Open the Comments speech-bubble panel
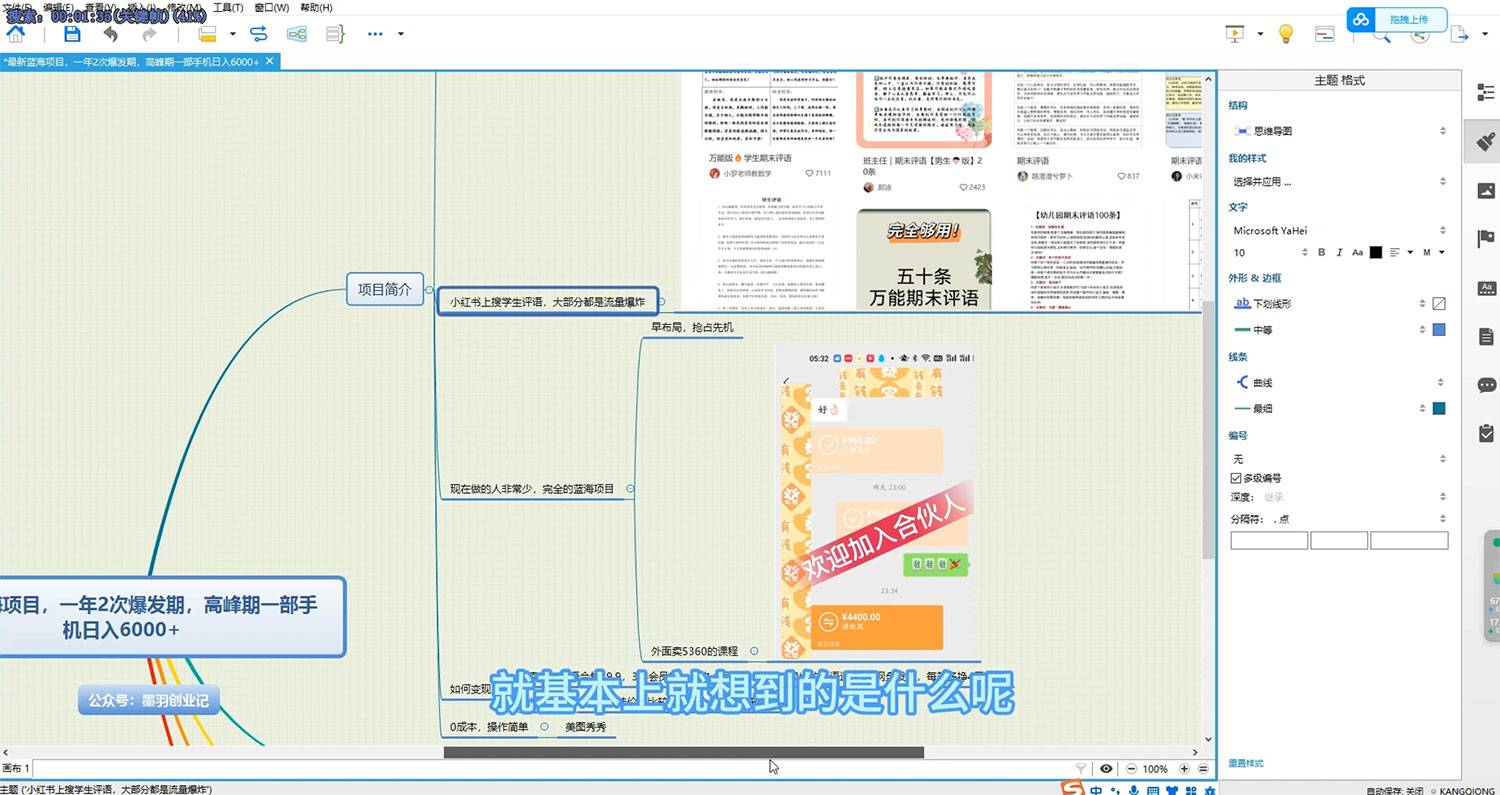Screen dimensions: 1500x795 (1486, 385)
